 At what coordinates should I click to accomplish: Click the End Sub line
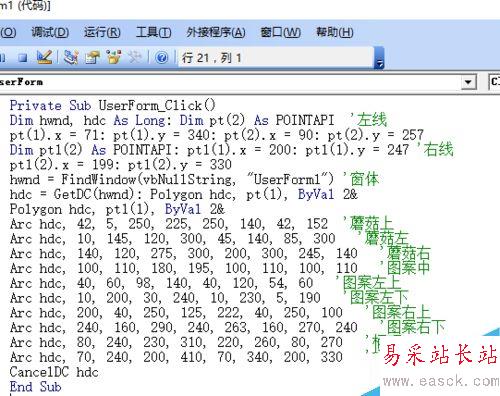click(36, 387)
